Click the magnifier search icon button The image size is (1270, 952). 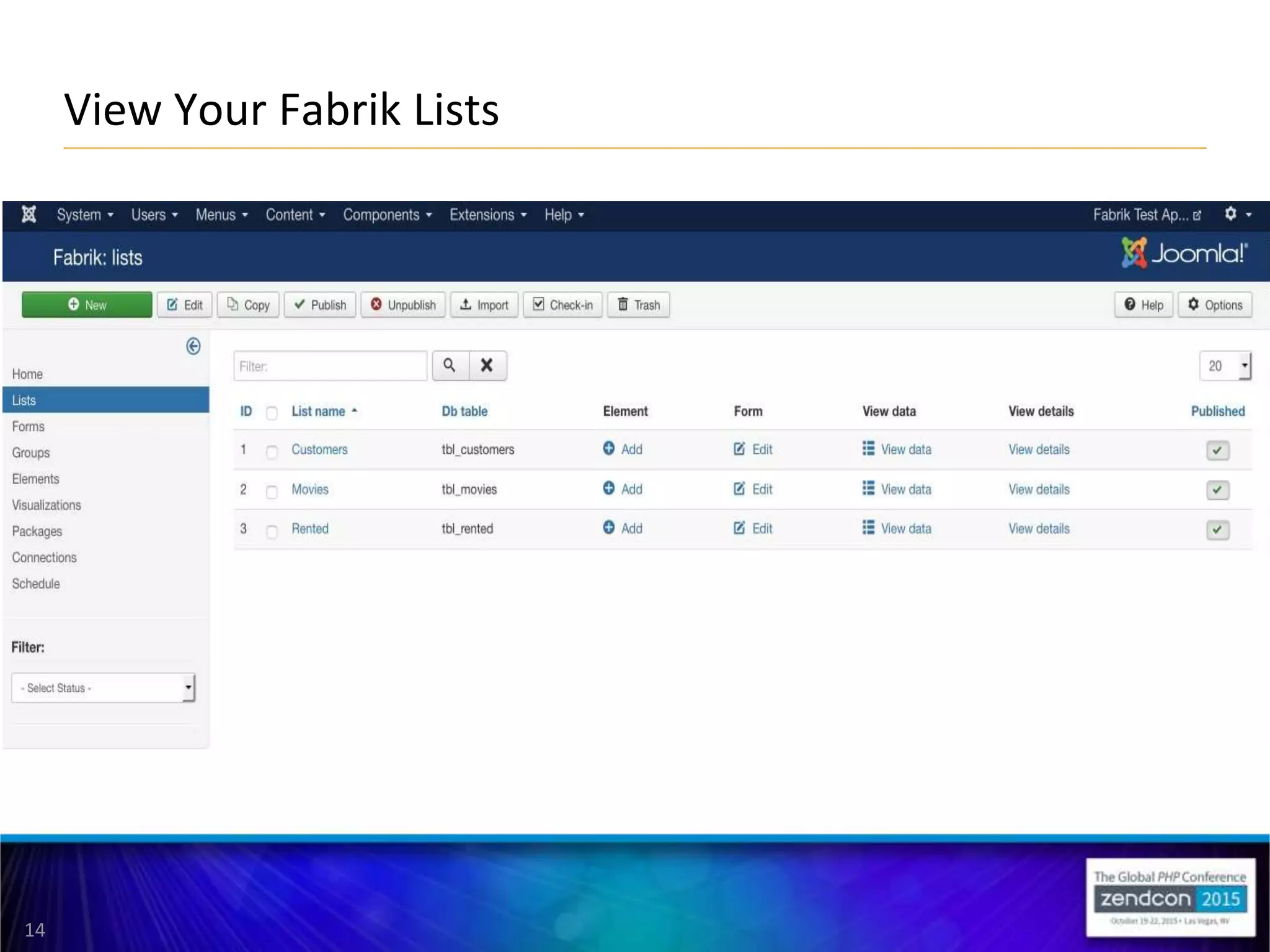click(450, 366)
